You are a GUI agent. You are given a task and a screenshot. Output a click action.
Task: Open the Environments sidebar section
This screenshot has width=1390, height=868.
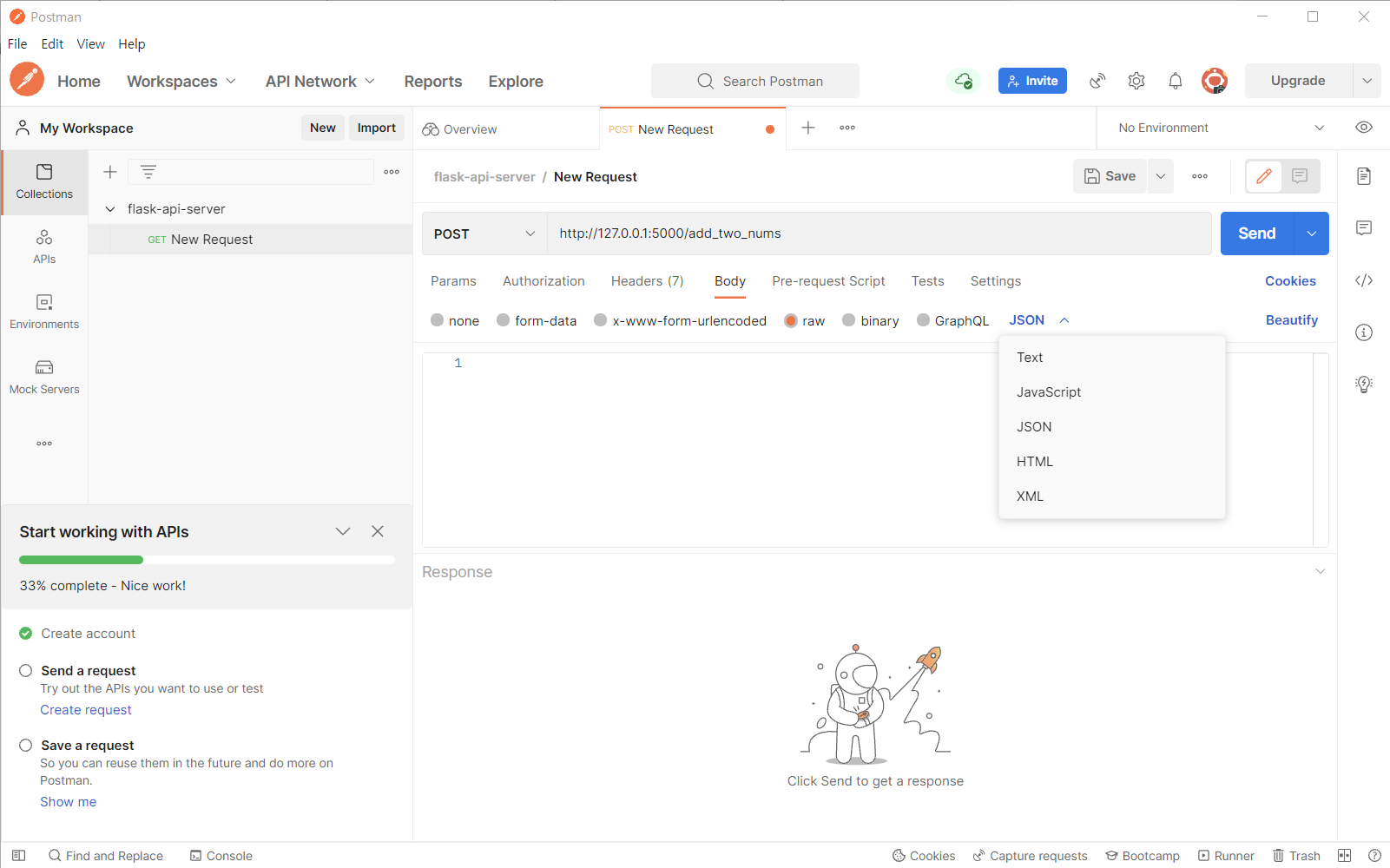(x=44, y=312)
